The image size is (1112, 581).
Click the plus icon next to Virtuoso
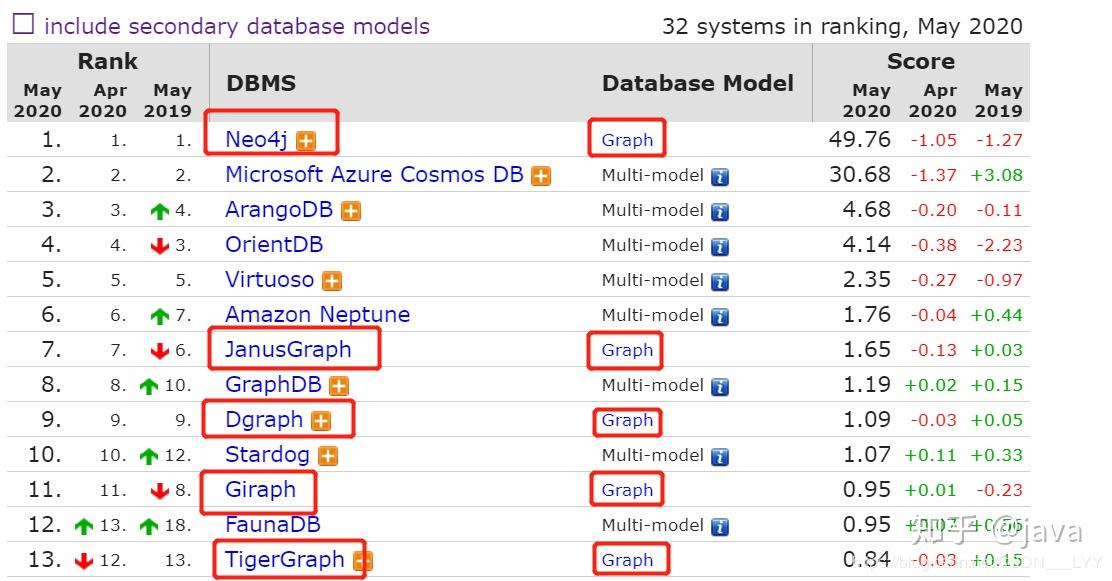(332, 281)
